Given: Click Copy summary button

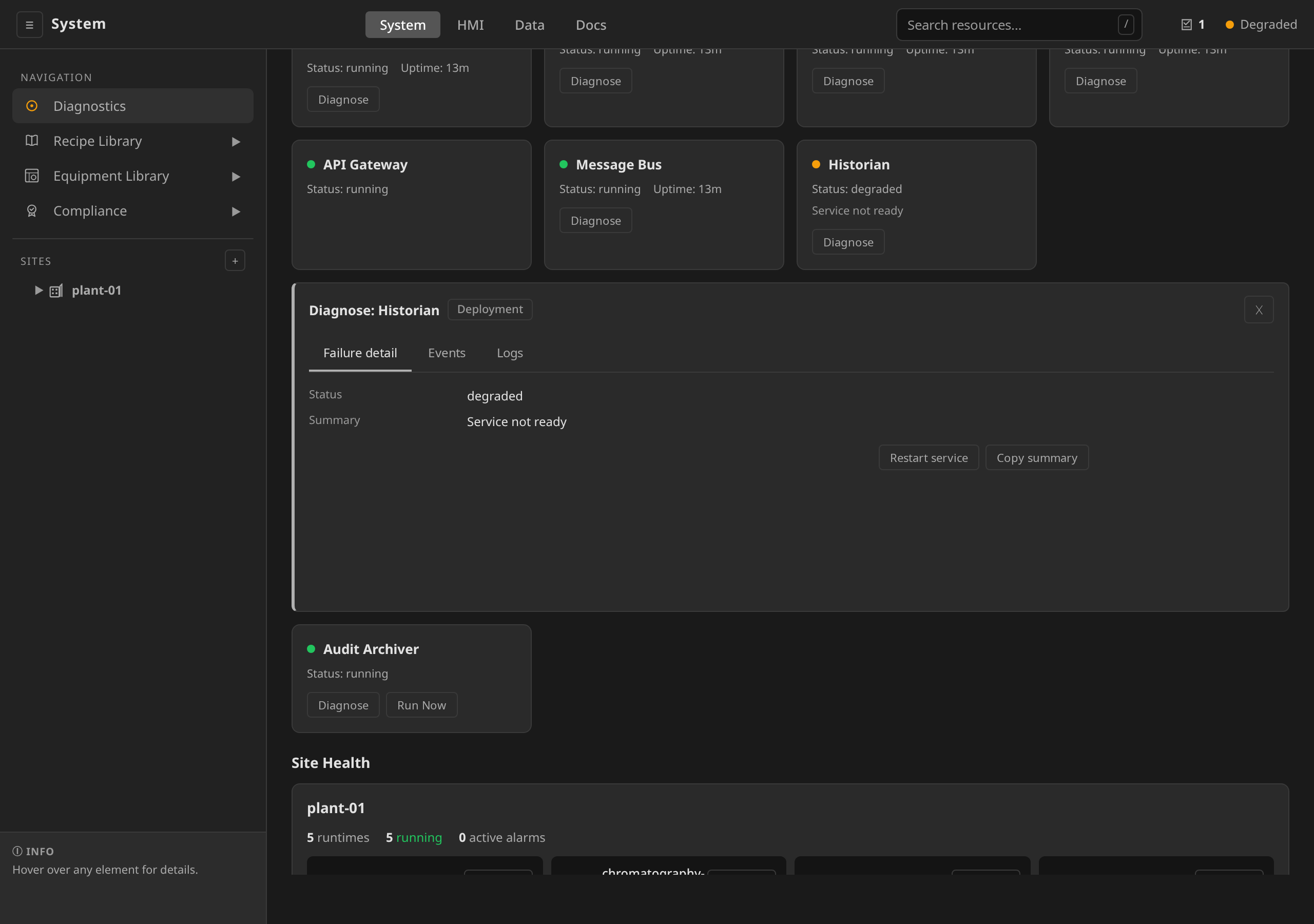Looking at the screenshot, I should coord(1037,457).
